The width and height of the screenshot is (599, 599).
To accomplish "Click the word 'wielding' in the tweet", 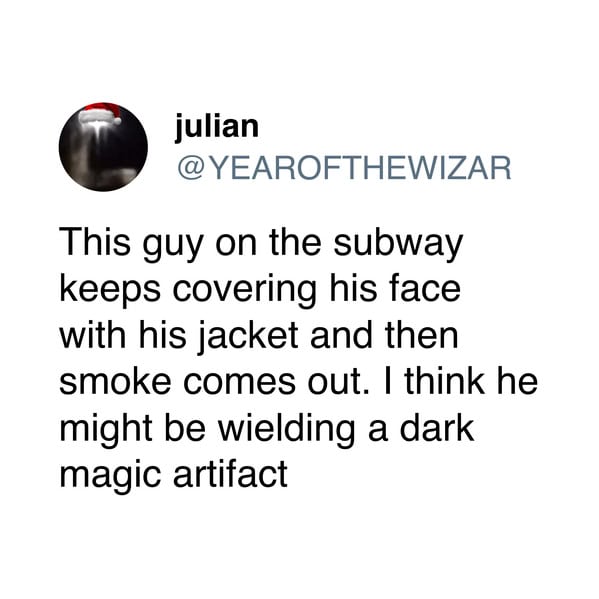I will [x=287, y=430].
